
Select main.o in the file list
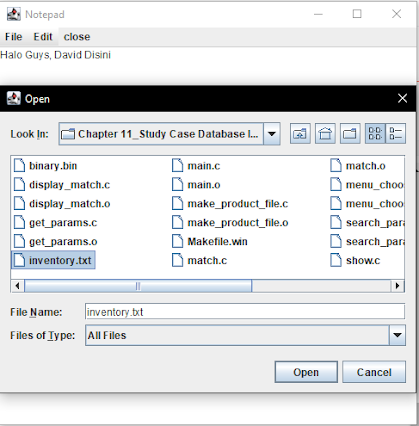[x=196, y=185]
